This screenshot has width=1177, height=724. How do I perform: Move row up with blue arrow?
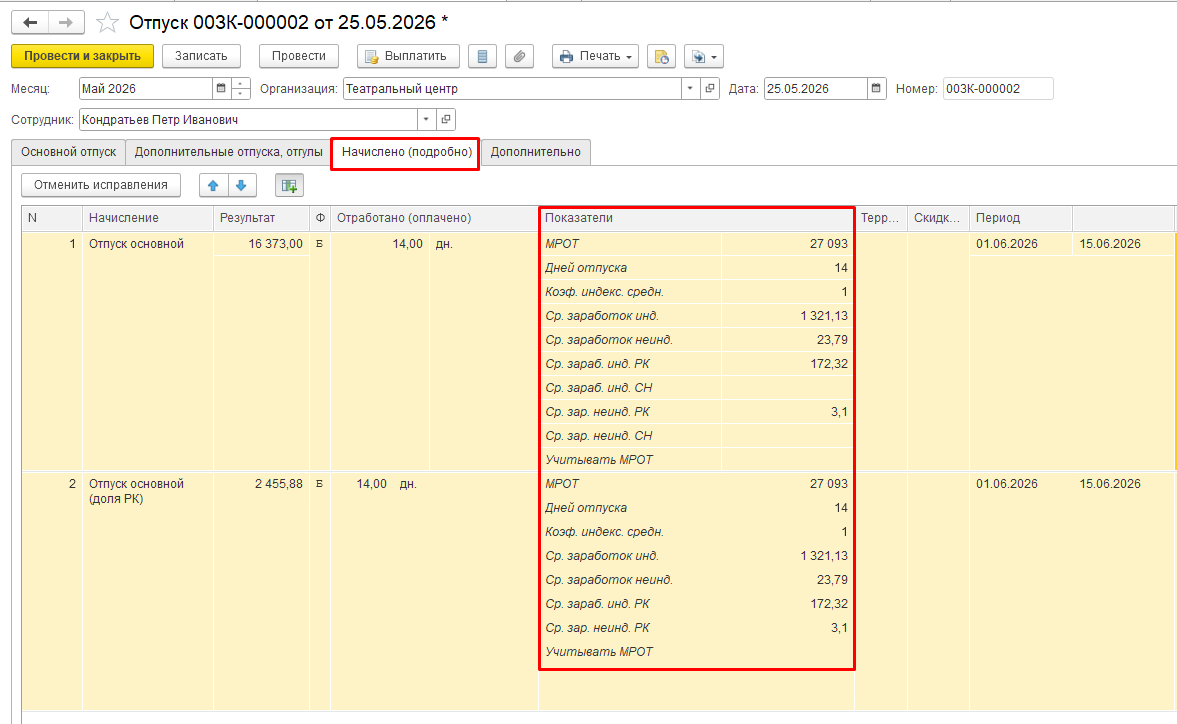213,185
